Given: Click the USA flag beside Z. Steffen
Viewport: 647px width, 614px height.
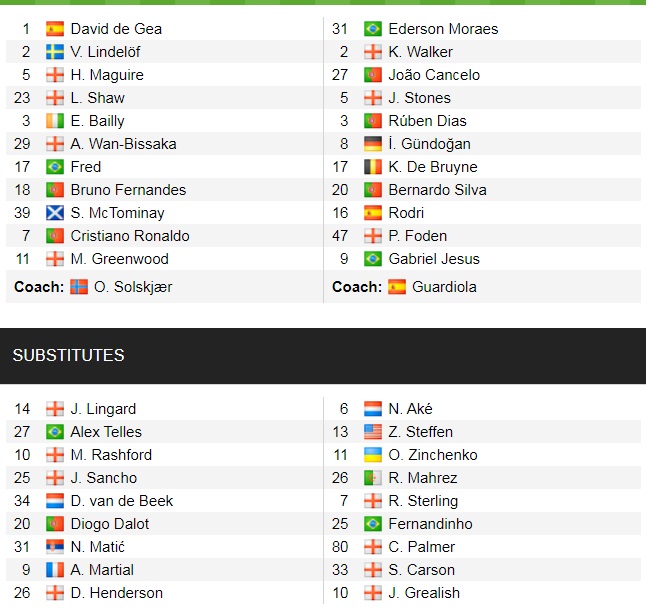Looking at the screenshot, I should (x=373, y=432).
